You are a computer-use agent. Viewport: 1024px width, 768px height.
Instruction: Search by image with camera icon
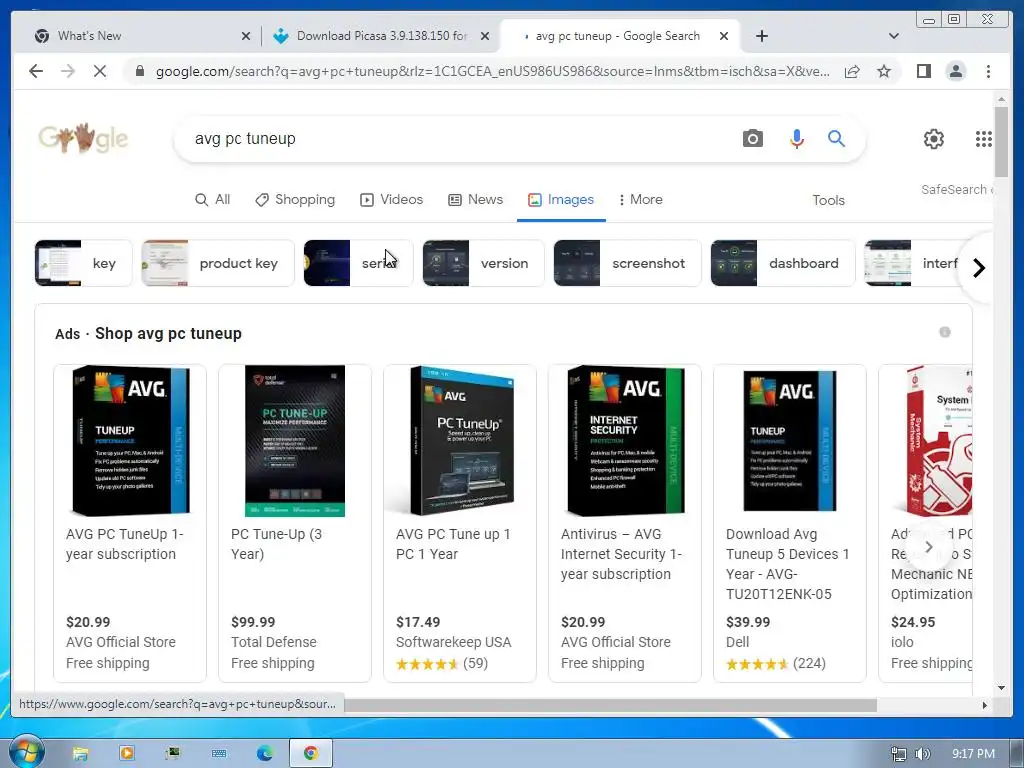(x=752, y=138)
